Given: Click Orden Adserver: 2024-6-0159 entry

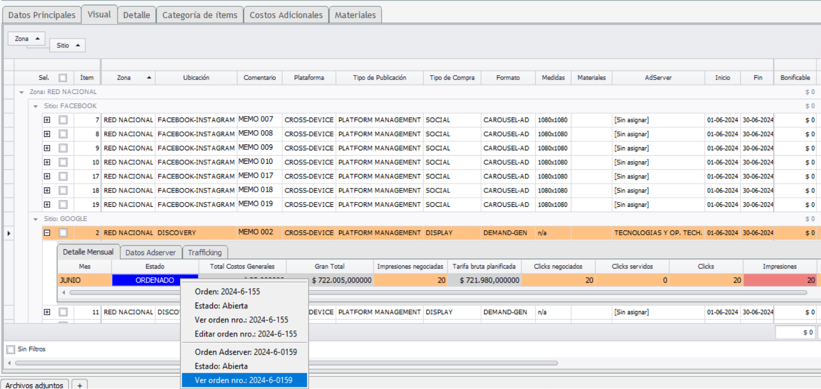Looking at the screenshot, I should coord(245,352).
